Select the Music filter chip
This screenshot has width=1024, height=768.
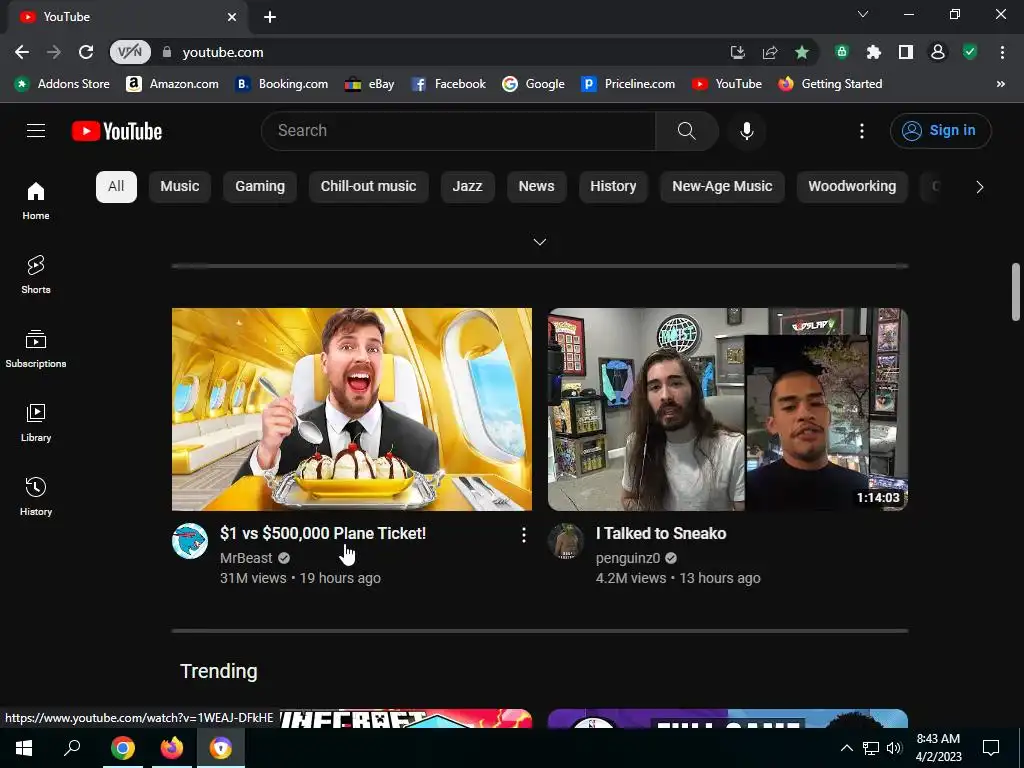click(x=180, y=187)
